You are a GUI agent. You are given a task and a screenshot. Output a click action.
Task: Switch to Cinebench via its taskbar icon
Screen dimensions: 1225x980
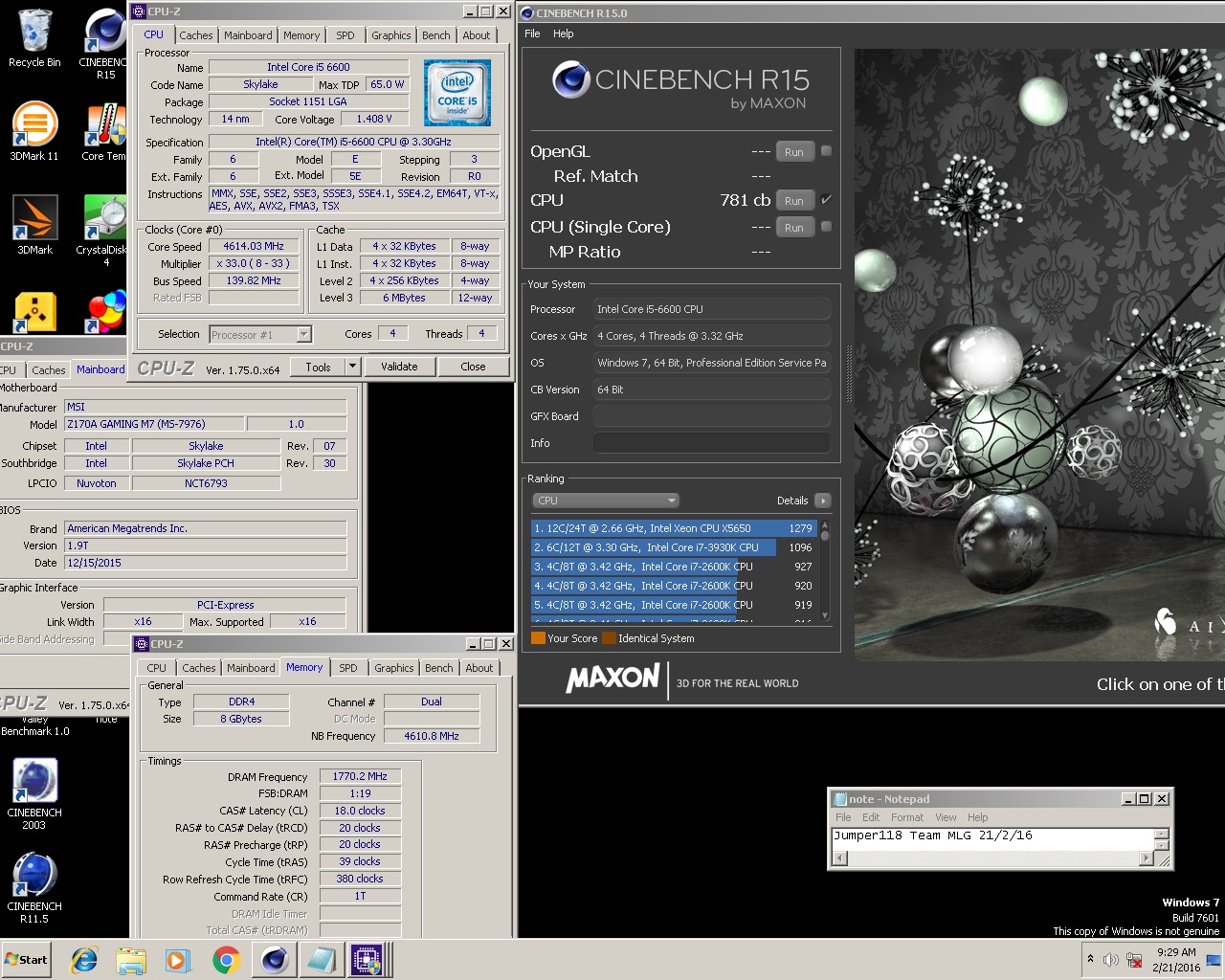click(x=275, y=960)
